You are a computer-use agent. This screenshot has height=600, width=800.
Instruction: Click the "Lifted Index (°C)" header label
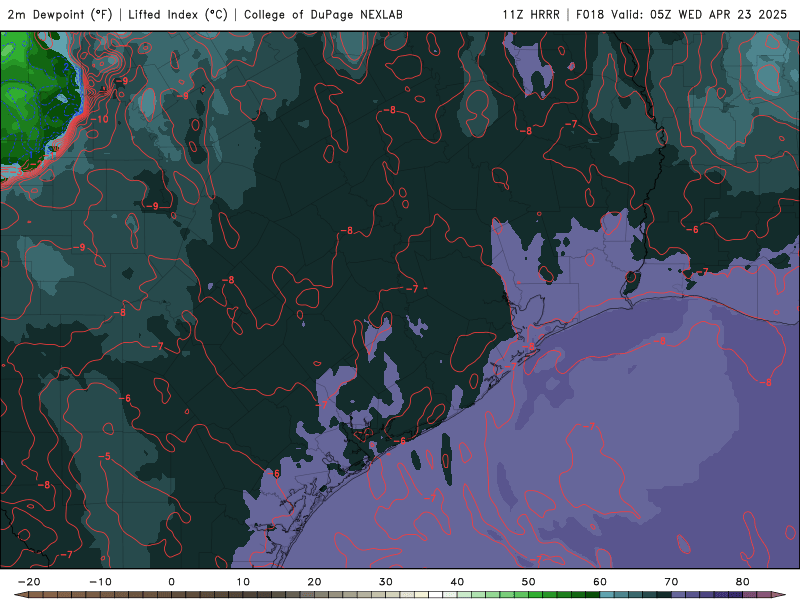(x=178, y=14)
